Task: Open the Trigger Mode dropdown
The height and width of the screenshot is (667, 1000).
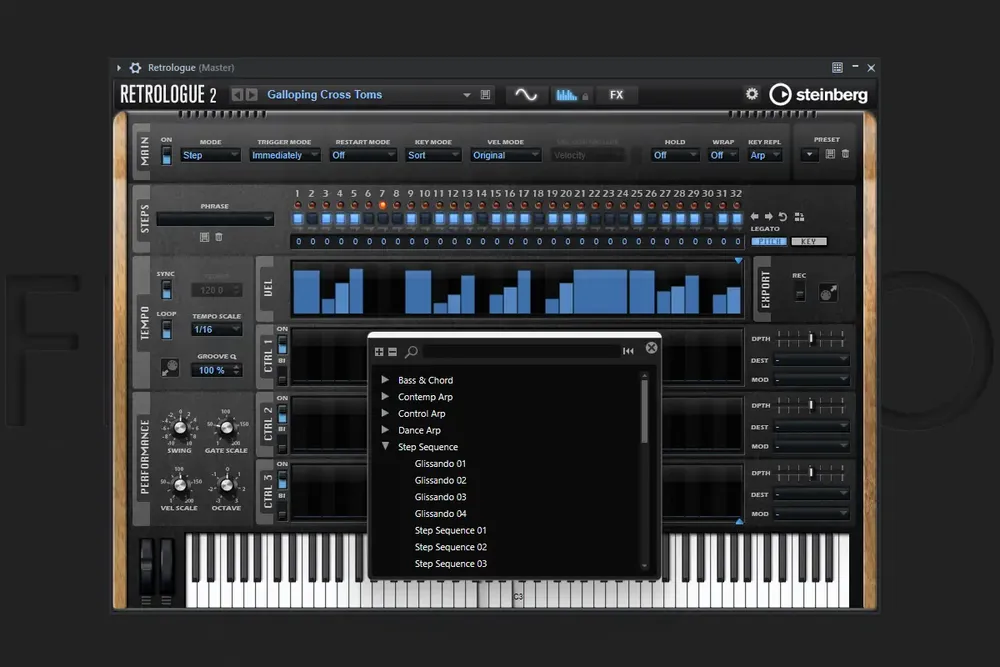Action: pyautogui.click(x=284, y=155)
